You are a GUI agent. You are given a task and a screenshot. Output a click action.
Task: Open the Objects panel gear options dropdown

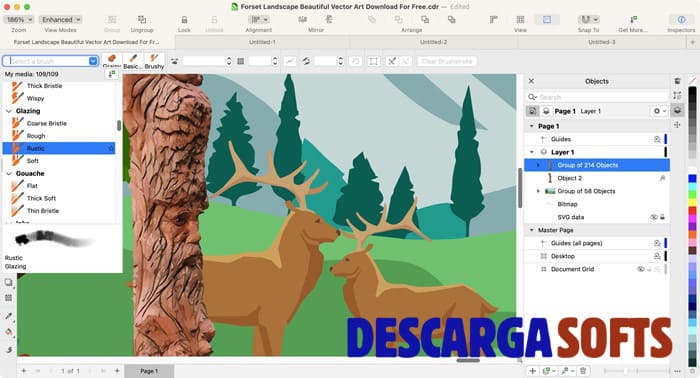[660, 111]
